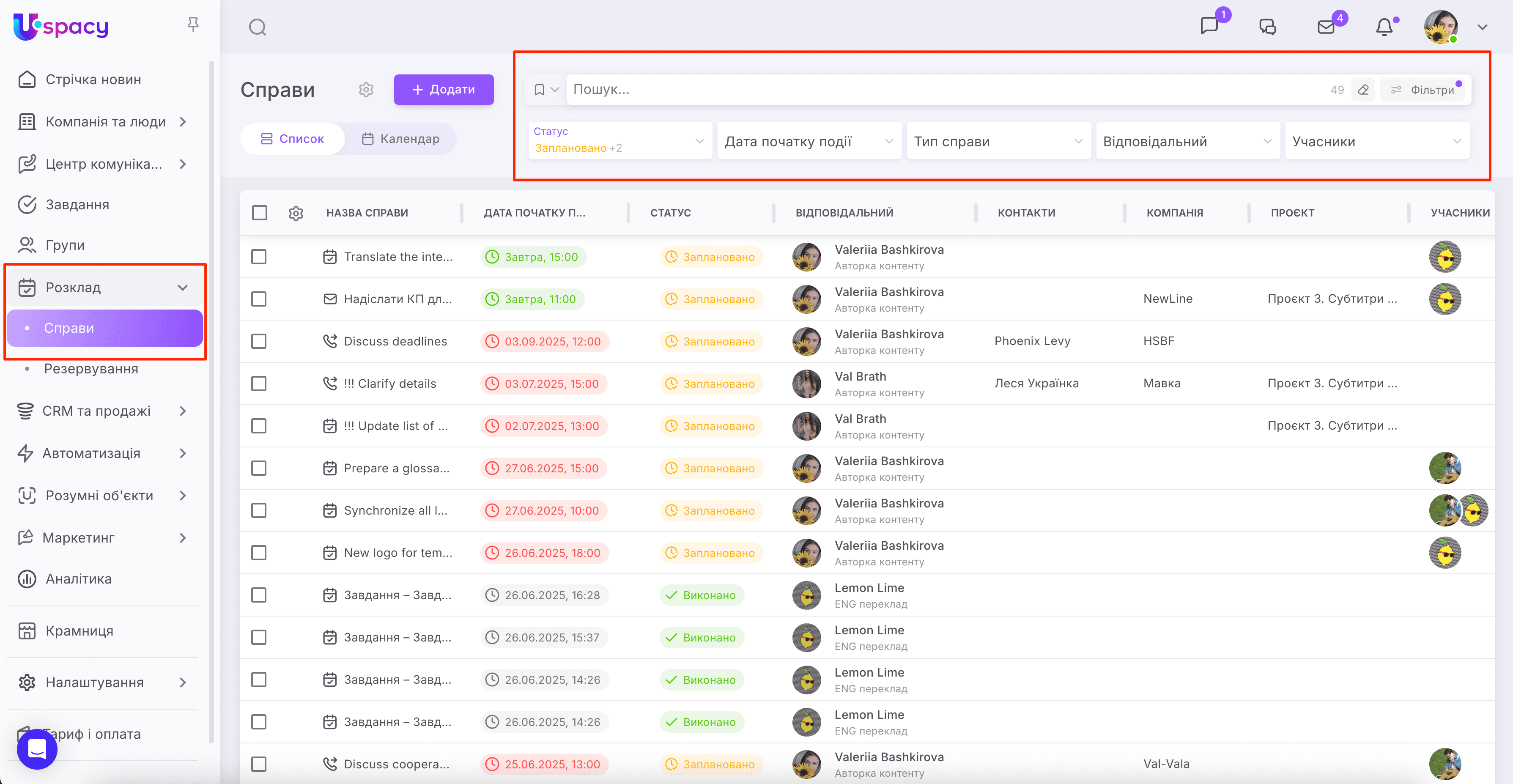Viewport: 1513px width, 784px height.
Task: Click the Додати button
Action: [x=444, y=90]
